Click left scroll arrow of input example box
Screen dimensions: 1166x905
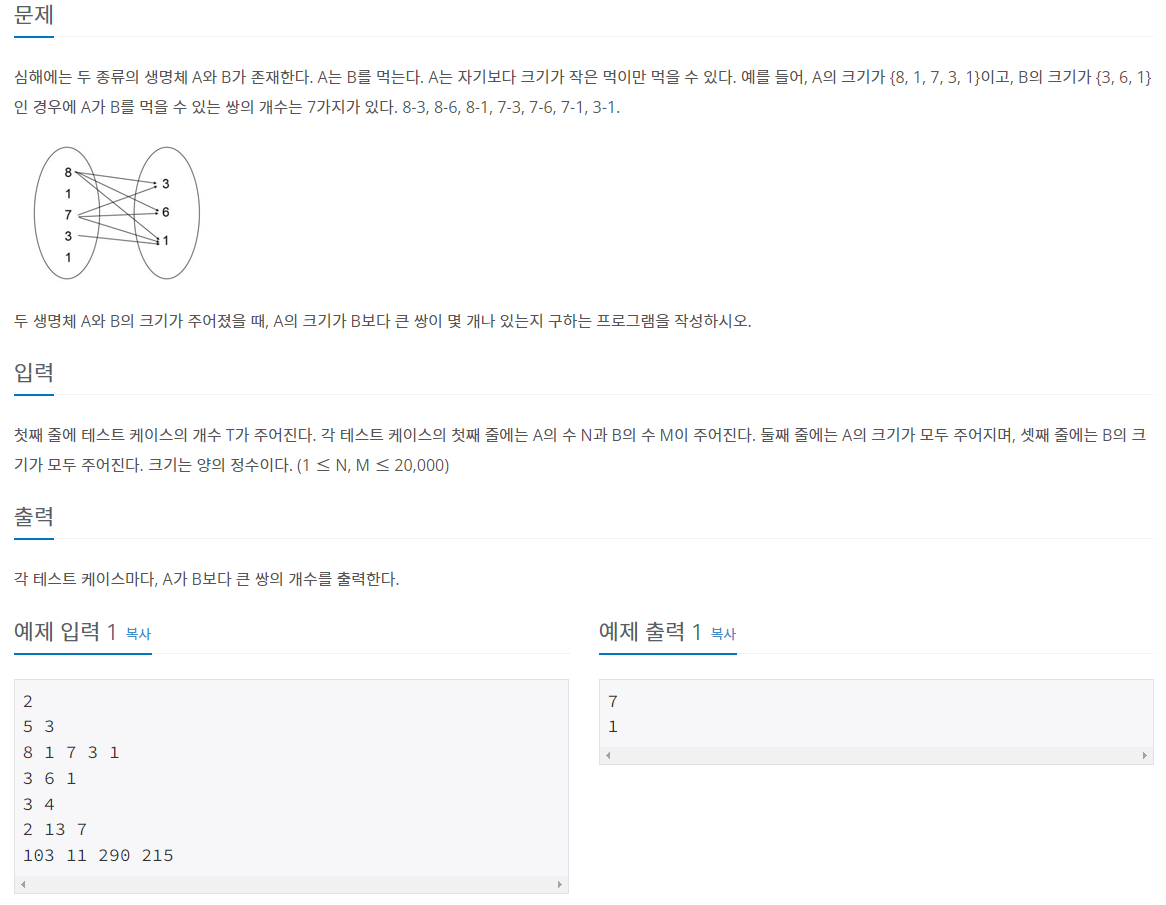point(24,884)
